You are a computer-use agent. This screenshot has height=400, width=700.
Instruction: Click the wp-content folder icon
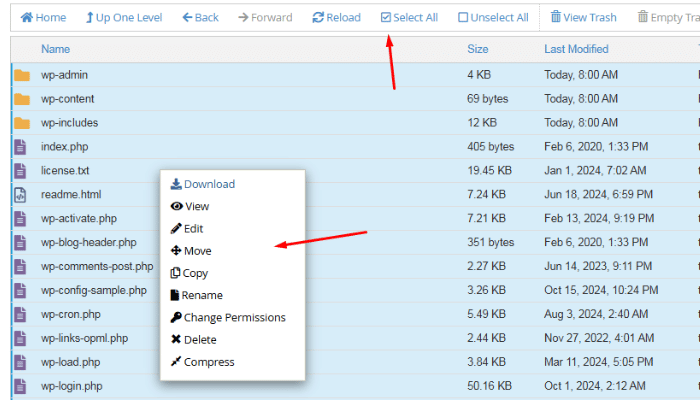(21, 99)
